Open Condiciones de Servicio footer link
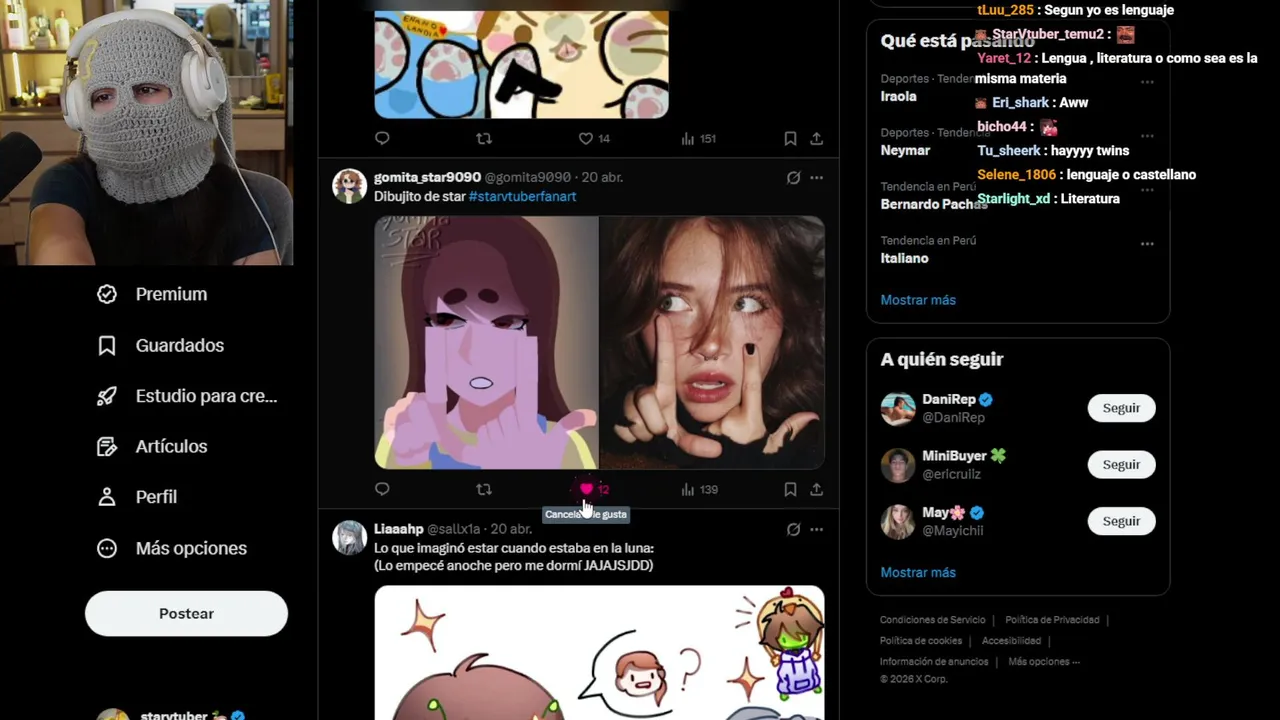The height and width of the screenshot is (720, 1280). coord(932,620)
